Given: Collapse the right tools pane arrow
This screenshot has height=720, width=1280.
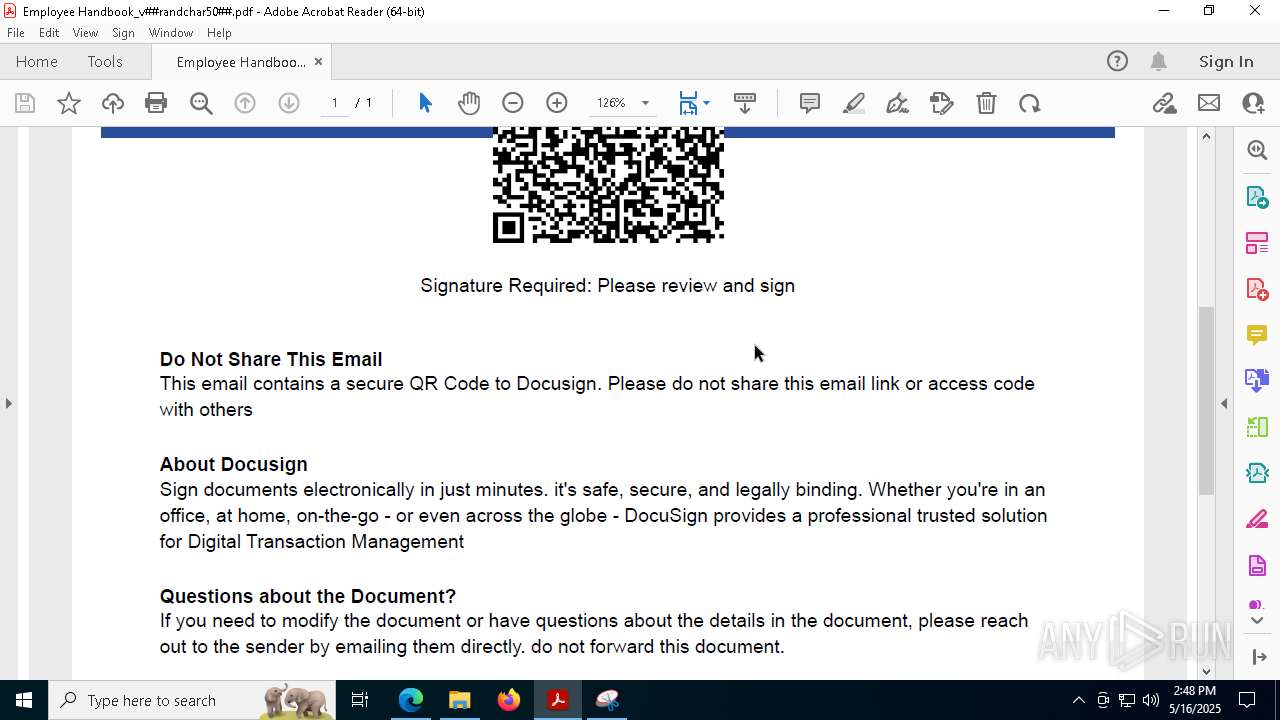Looking at the screenshot, I should pos(1224,403).
